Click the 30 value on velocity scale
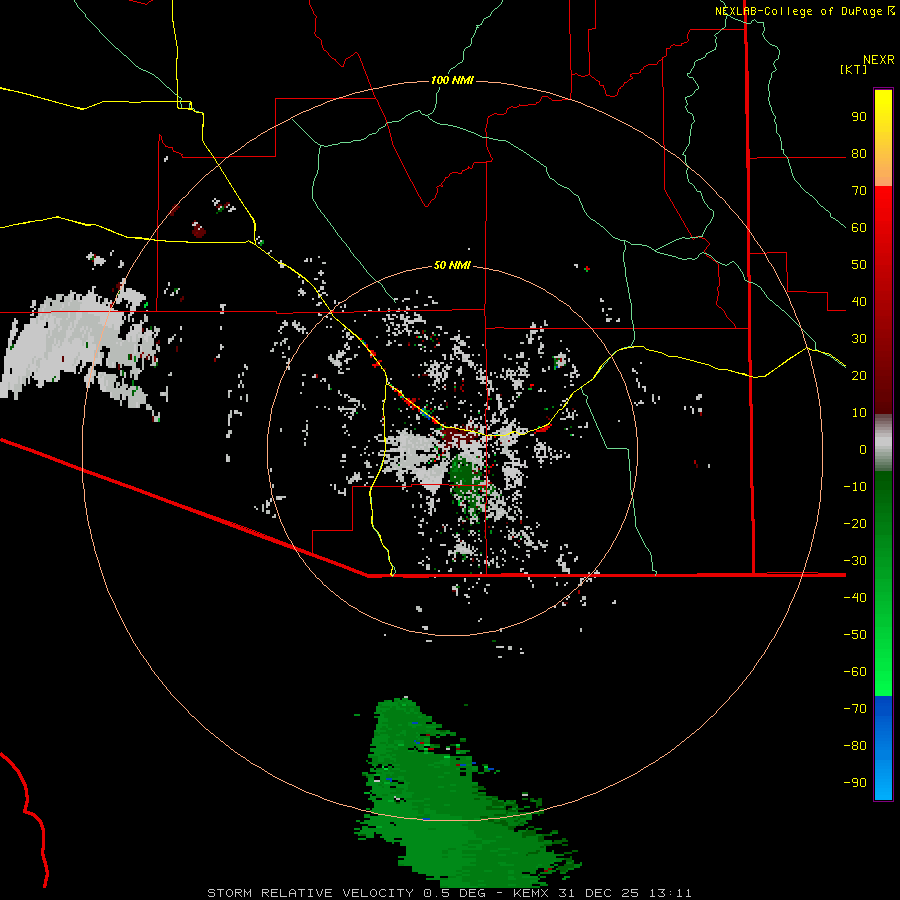900x900 pixels. [859, 339]
